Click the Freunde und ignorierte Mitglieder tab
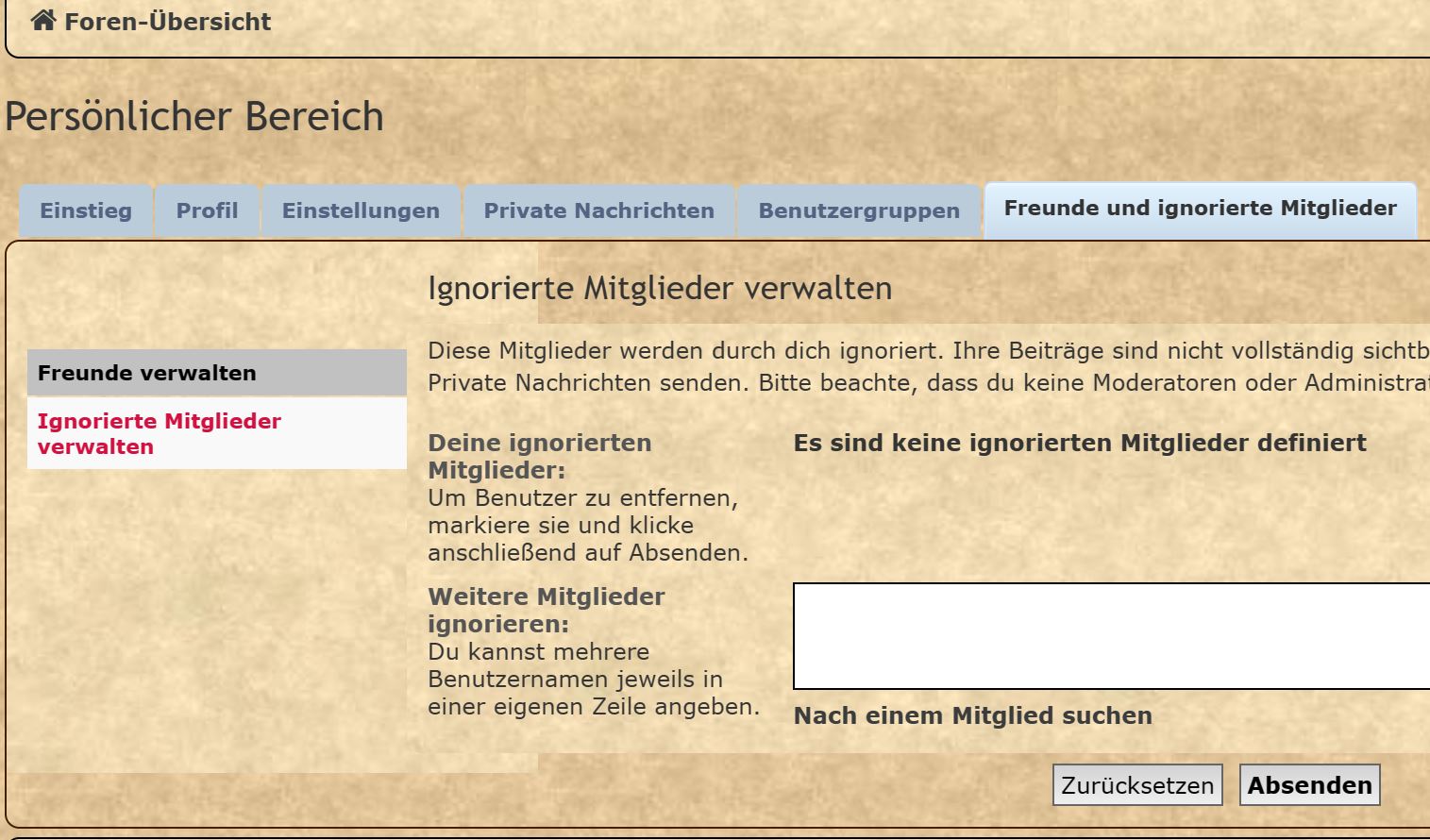This screenshot has width=1430, height=840. point(1200,209)
